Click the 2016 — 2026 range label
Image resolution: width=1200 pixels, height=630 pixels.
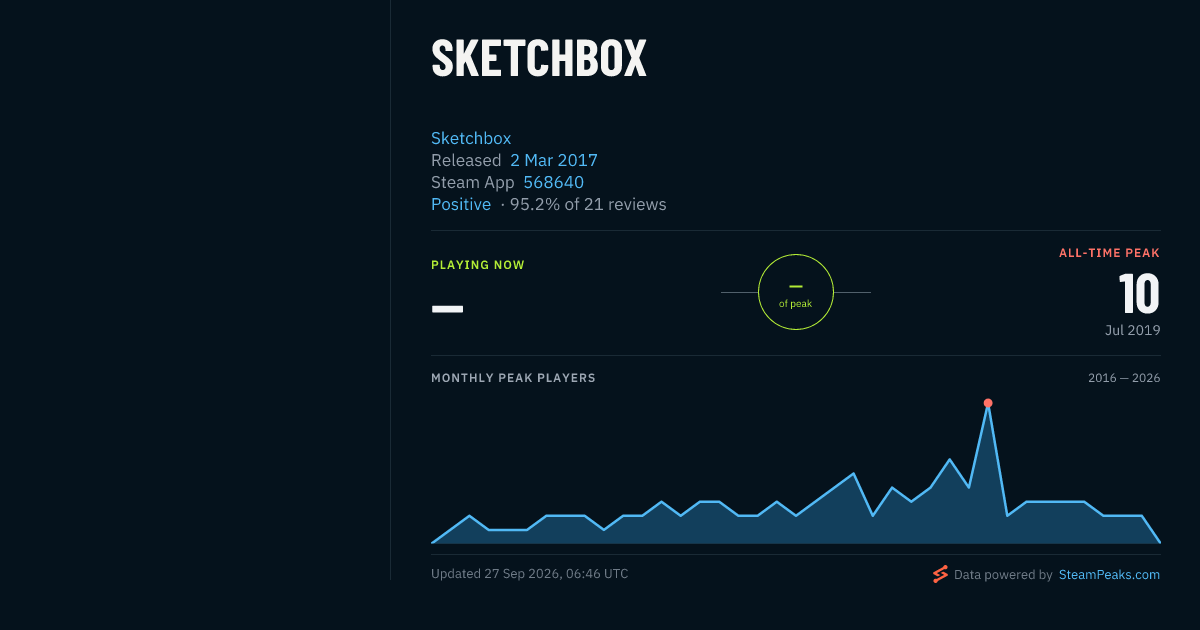1124,378
